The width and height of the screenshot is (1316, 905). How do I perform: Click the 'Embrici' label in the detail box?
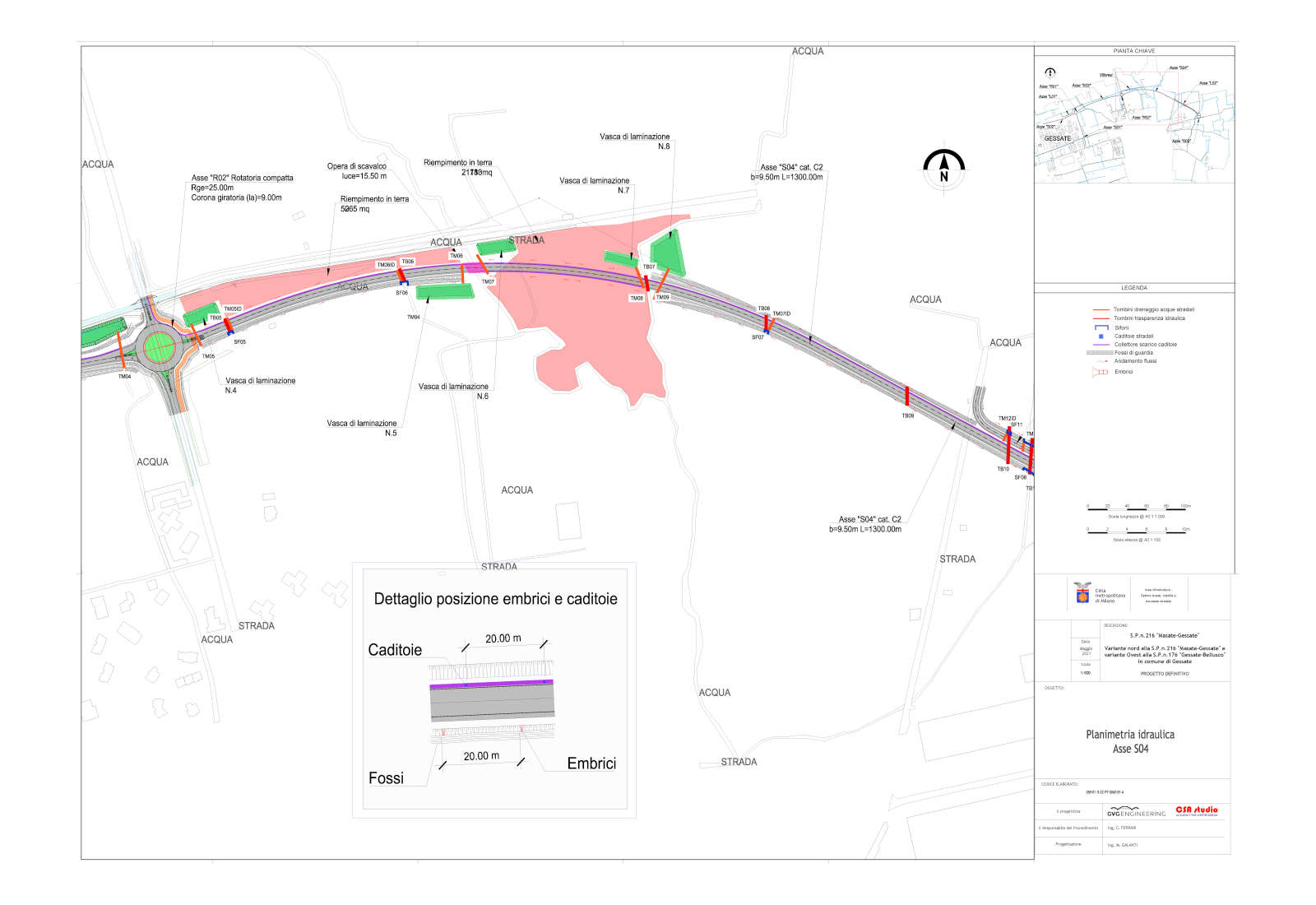[x=591, y=763]
